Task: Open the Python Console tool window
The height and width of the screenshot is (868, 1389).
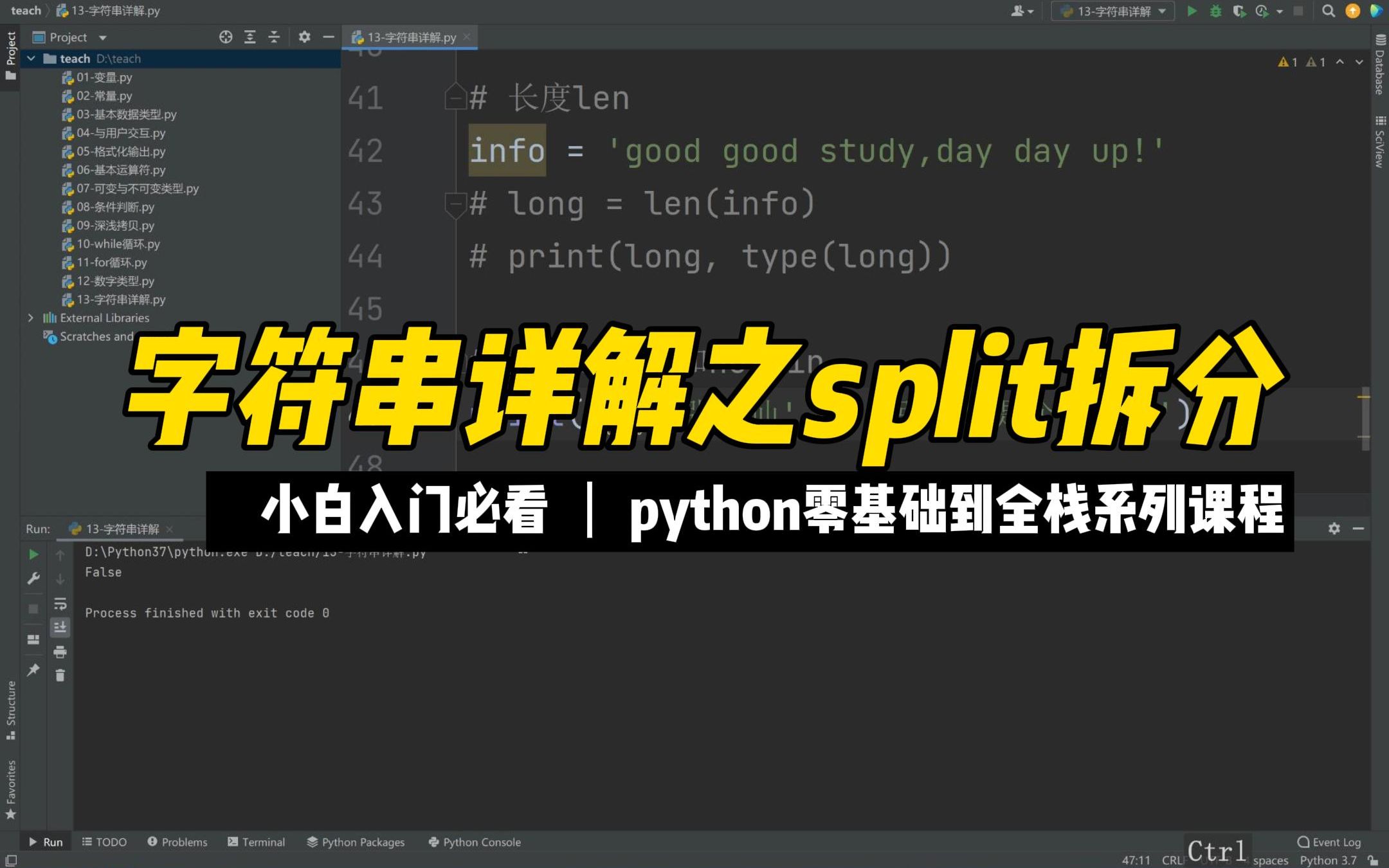Action: point(475,842)
